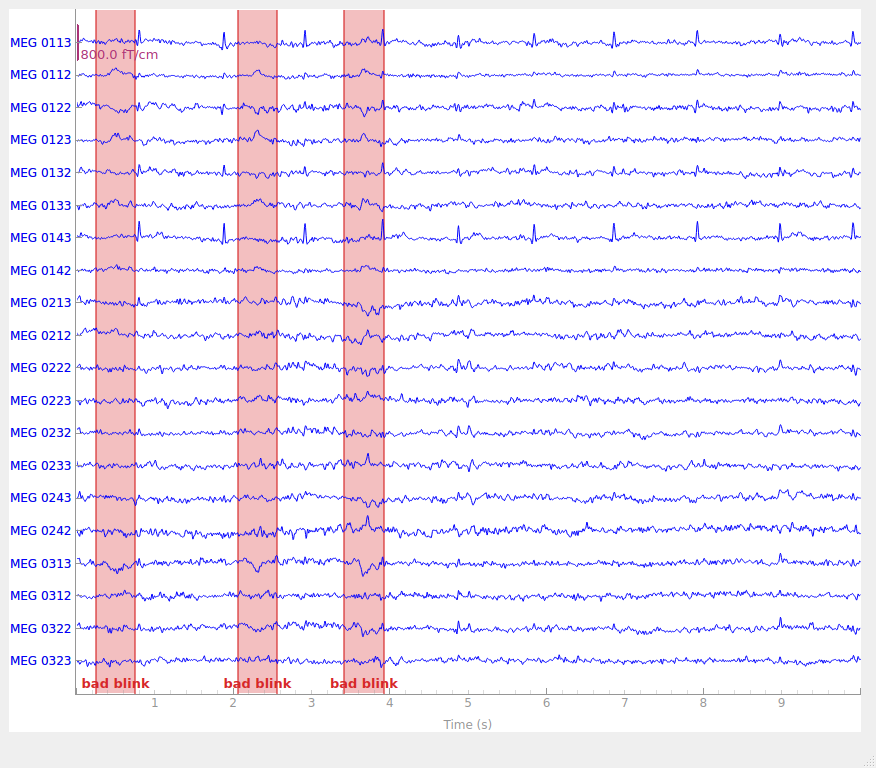Click channel label MEG 0223
876x768 pixels.
[41, 400]
